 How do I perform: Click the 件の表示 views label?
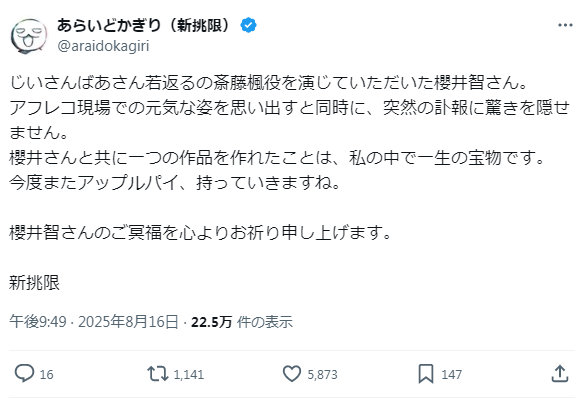(265, 322)
